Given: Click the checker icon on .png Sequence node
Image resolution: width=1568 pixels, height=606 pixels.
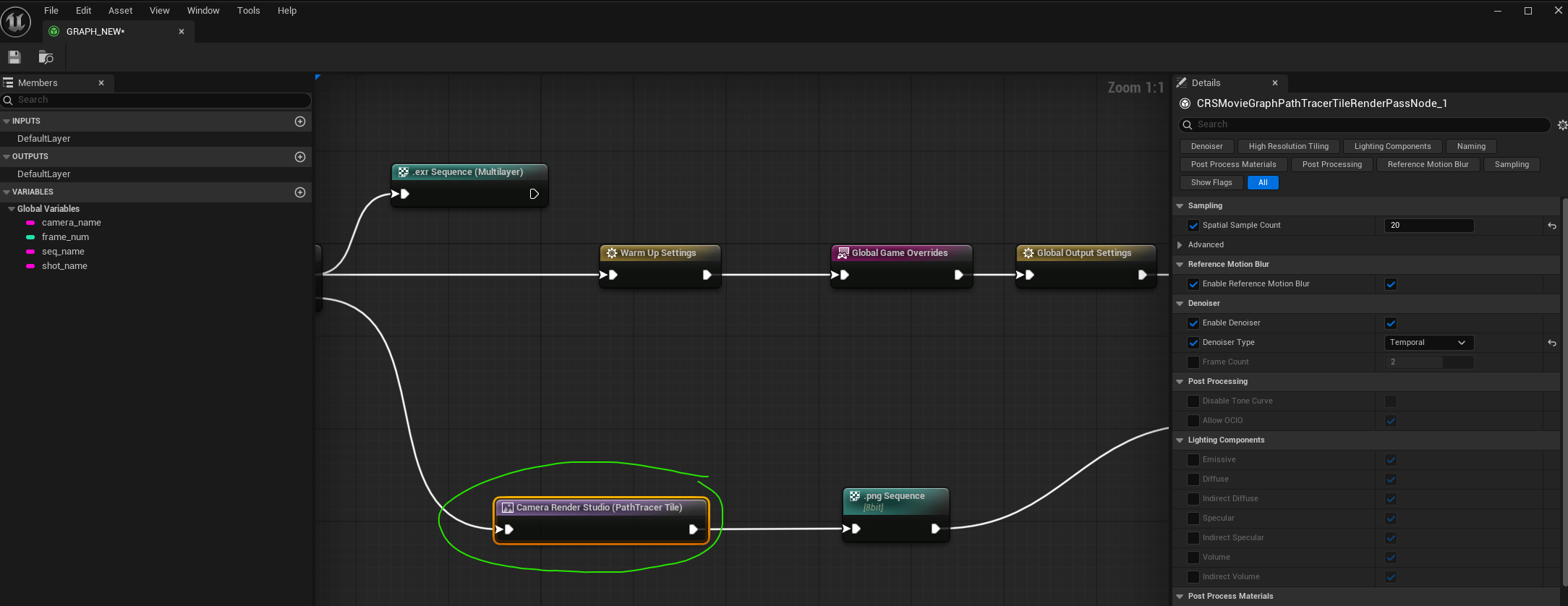Looking at the screenshot, I should (x=855, y=496).
